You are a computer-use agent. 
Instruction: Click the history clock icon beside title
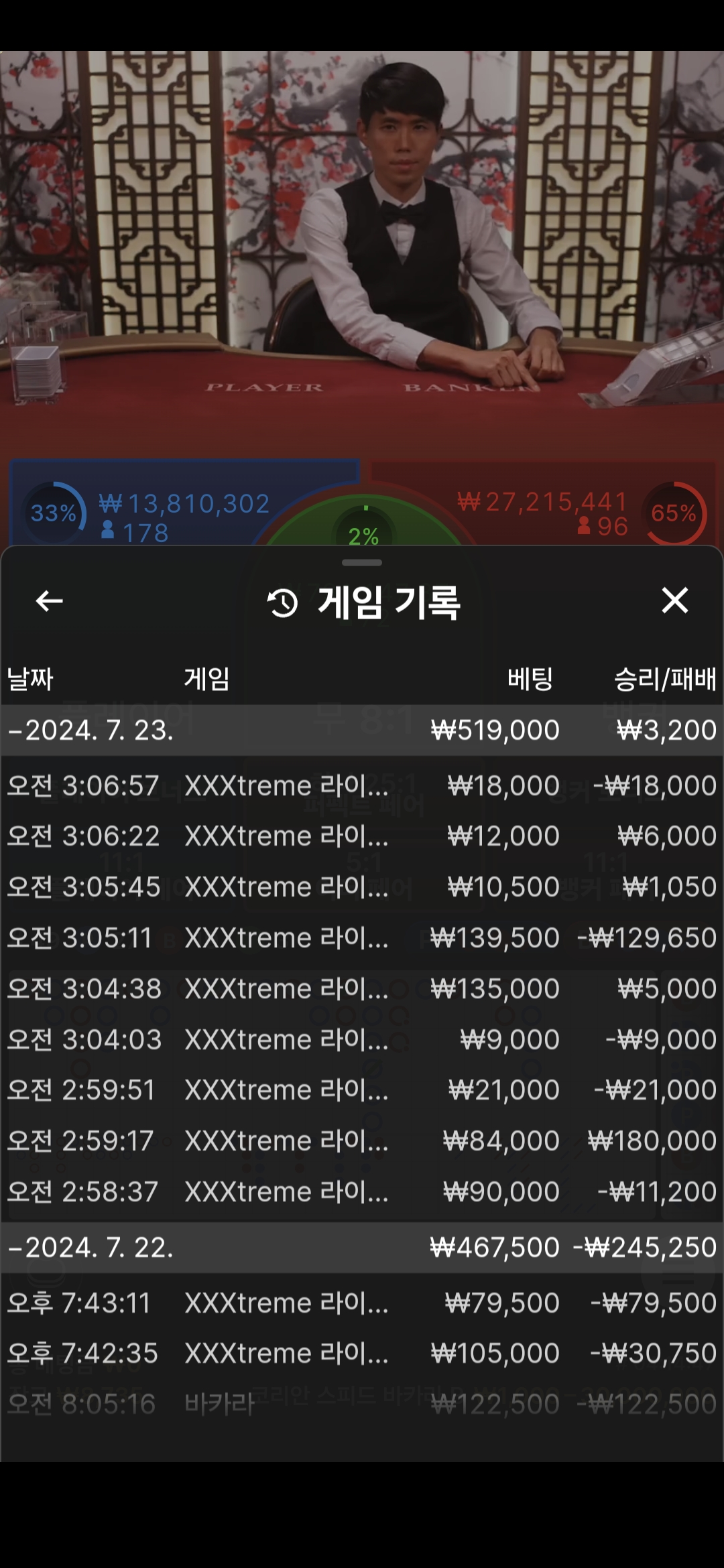(282, 603)
